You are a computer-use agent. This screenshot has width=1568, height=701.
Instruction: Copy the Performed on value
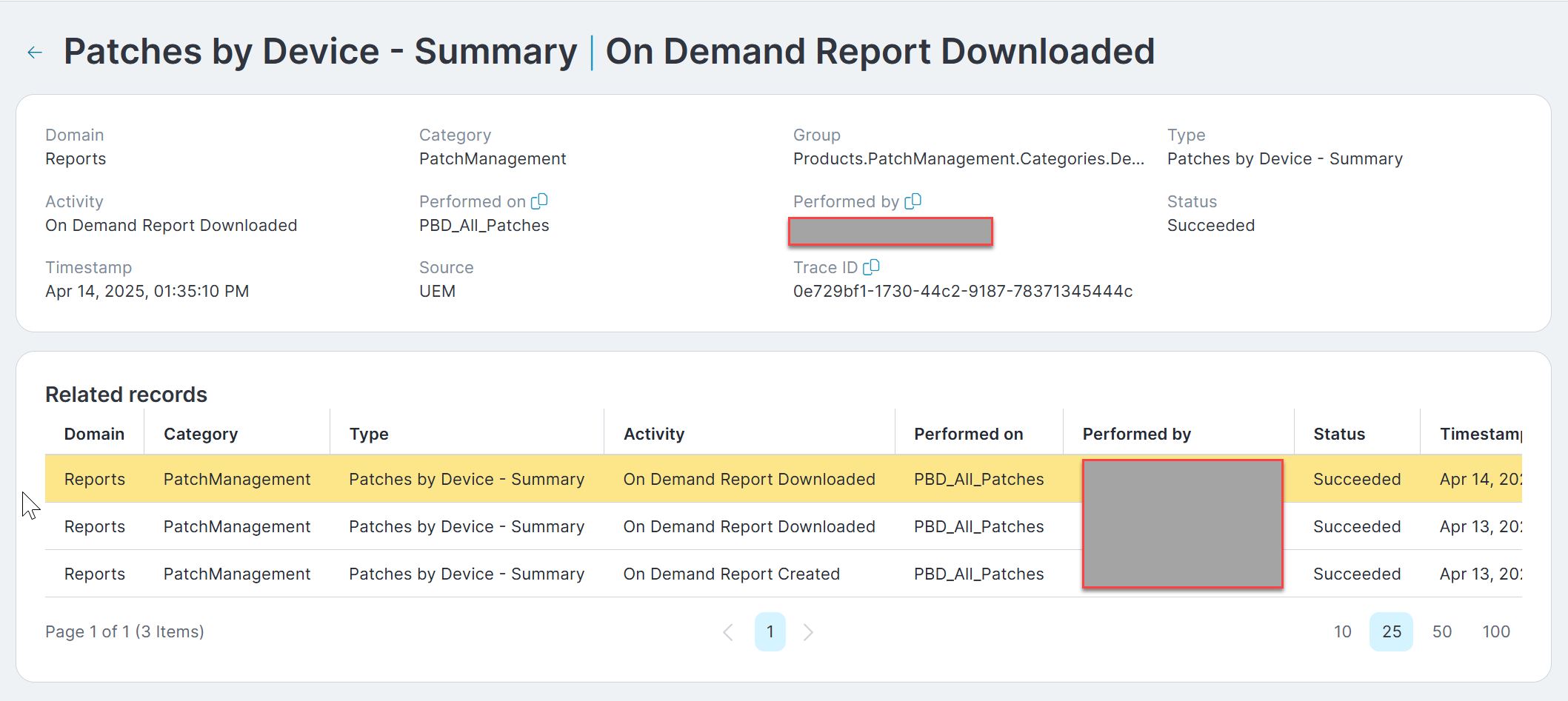coord(539,201)
